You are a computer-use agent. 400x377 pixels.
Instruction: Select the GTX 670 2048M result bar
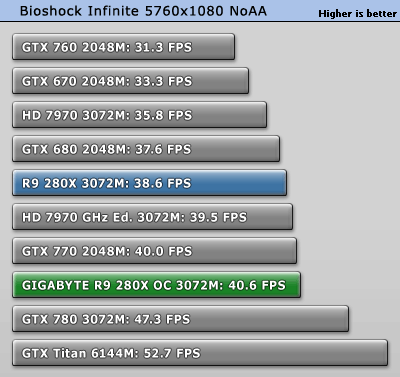[x=131, y=81]
